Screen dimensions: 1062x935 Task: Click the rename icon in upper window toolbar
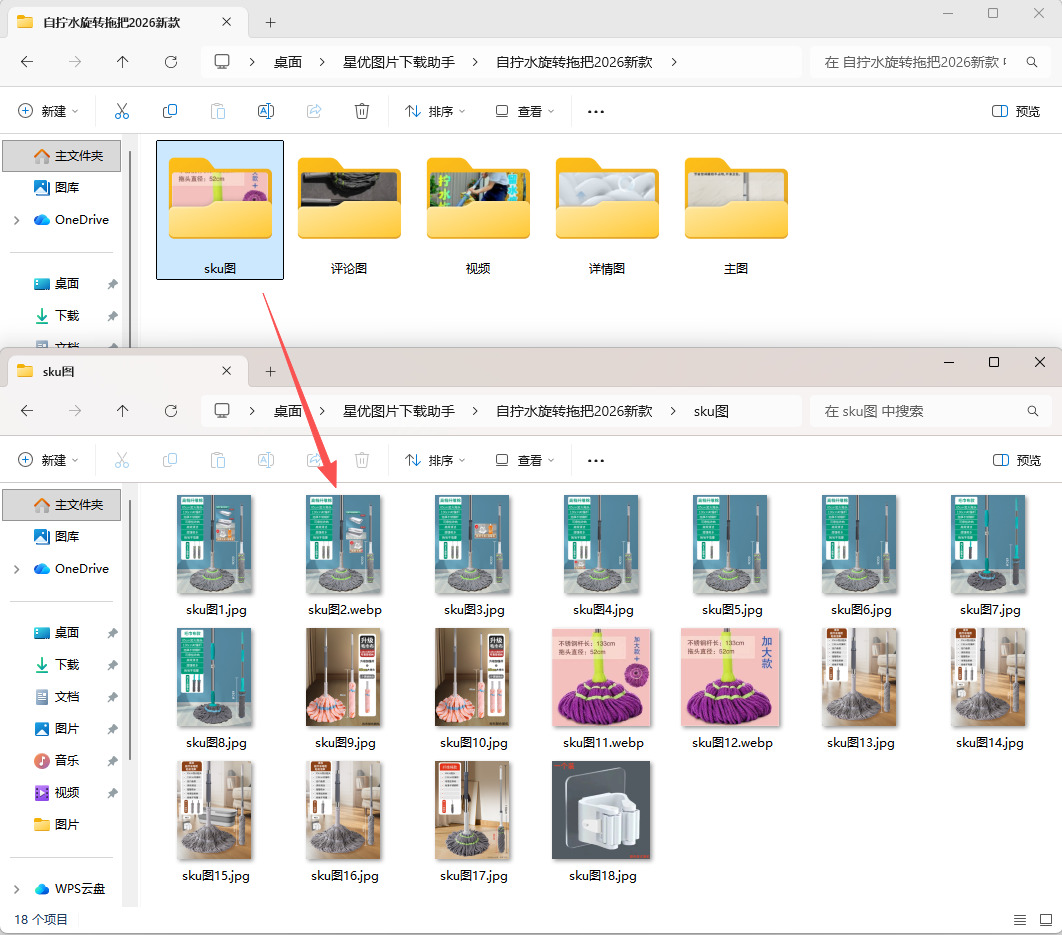tap(266, 111)
